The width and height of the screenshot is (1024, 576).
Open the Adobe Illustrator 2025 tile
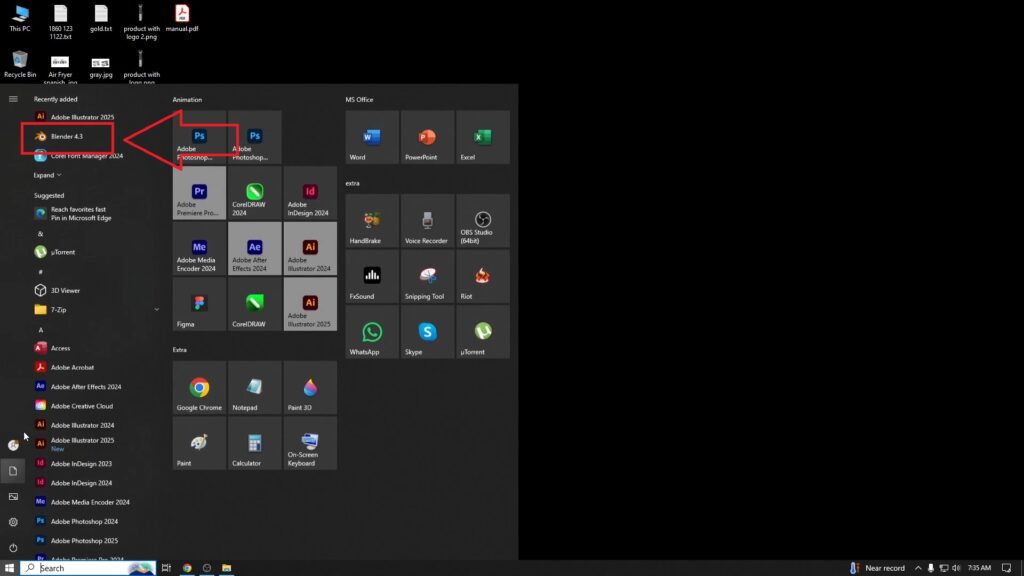tap(310, 304)
